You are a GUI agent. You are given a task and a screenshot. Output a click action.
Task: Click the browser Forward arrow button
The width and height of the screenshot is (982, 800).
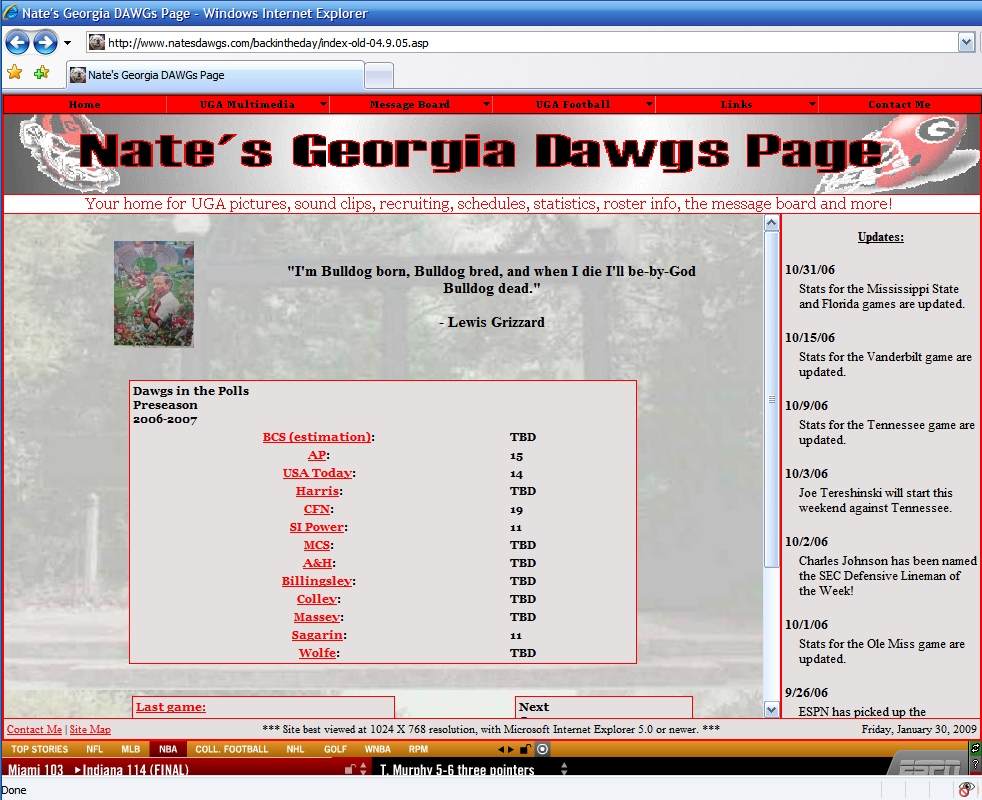click(x=45, y=43)
